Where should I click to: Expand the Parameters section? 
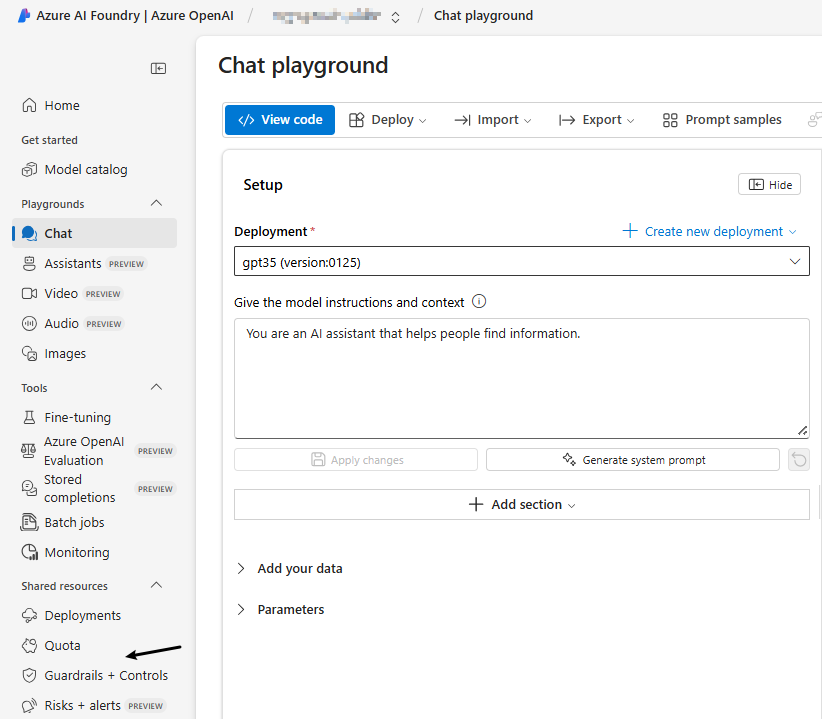pos(281,609)
